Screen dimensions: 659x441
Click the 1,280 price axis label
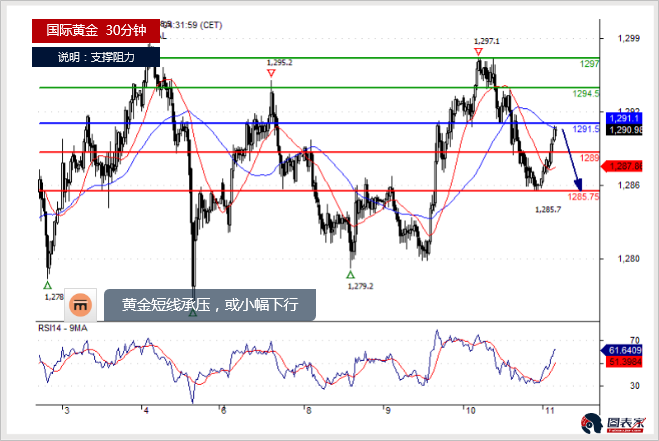click(628, 259)
